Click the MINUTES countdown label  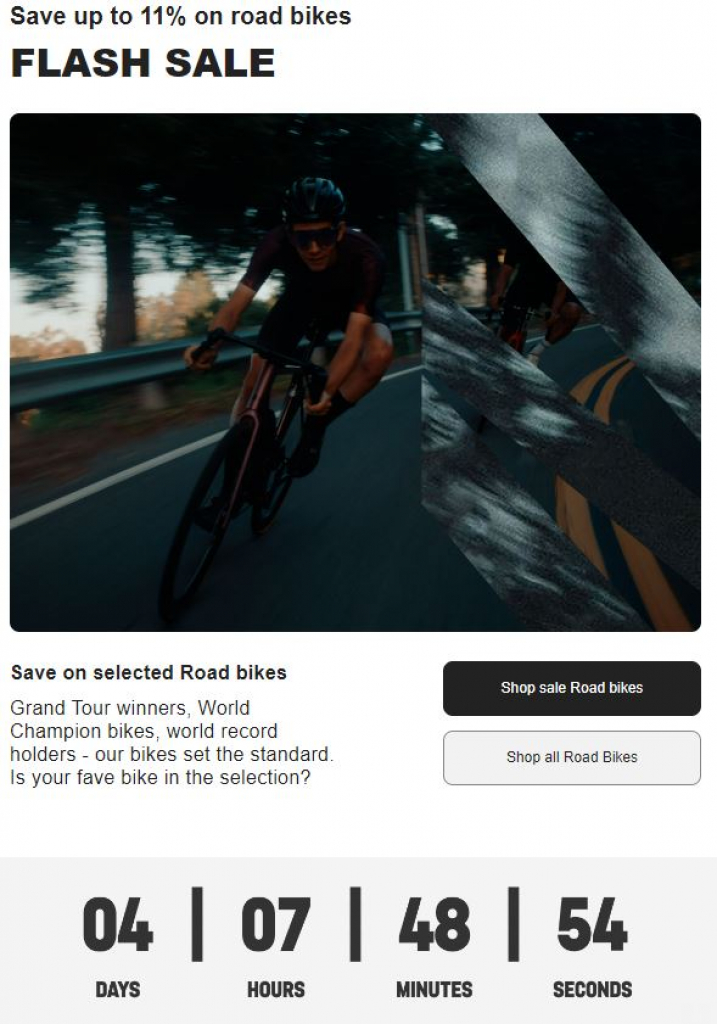tap(434, 989)
